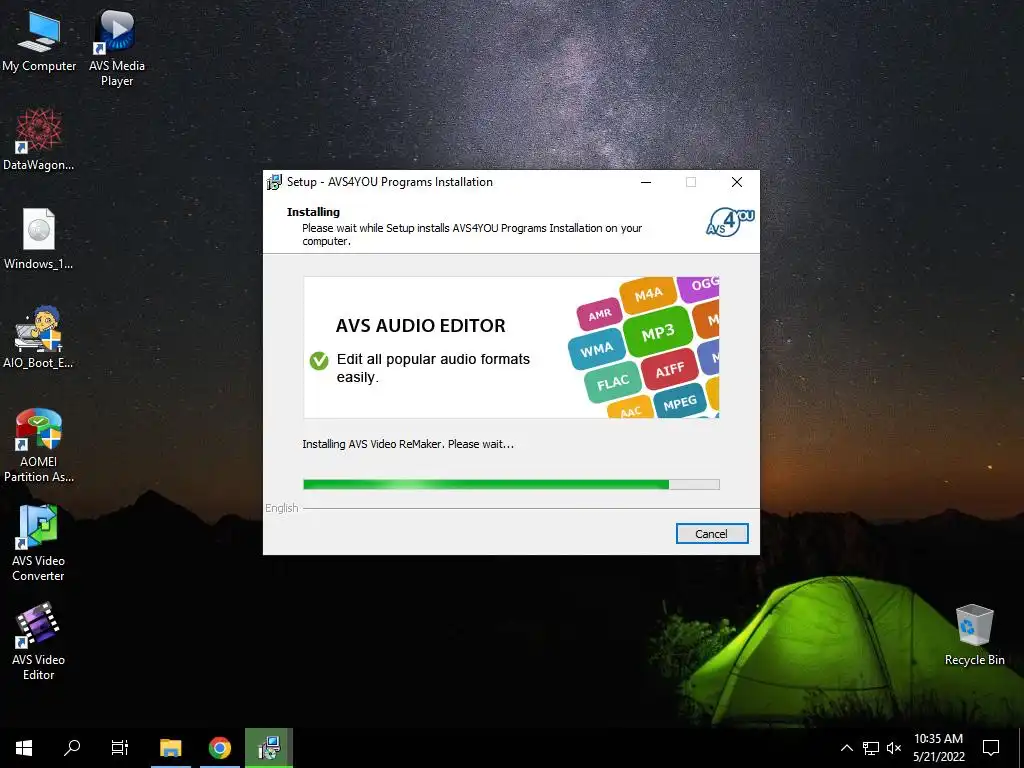Open File Explorer from taskbar
This screenshot has width=1024, height=768.
pyautogui.click(x=171, y=748)
